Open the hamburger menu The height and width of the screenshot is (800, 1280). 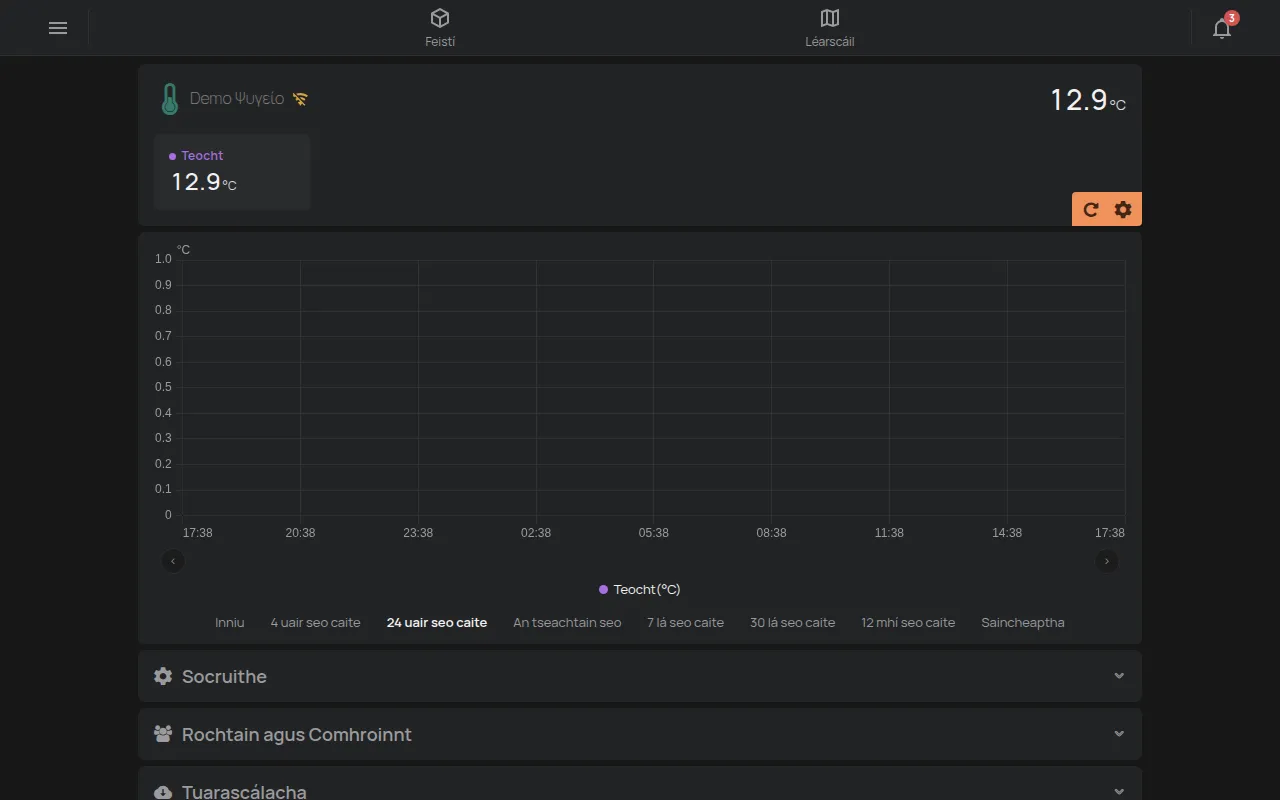[x=58, y=28]
